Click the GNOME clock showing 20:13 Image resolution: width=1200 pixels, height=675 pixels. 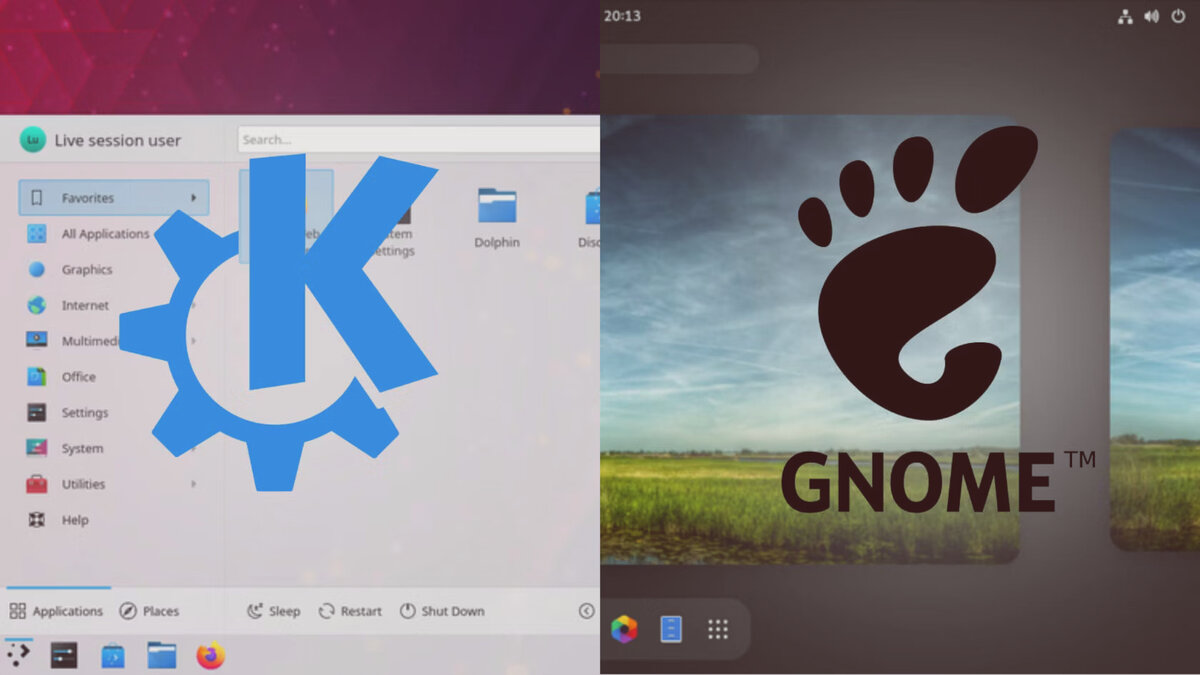[622, 16]
